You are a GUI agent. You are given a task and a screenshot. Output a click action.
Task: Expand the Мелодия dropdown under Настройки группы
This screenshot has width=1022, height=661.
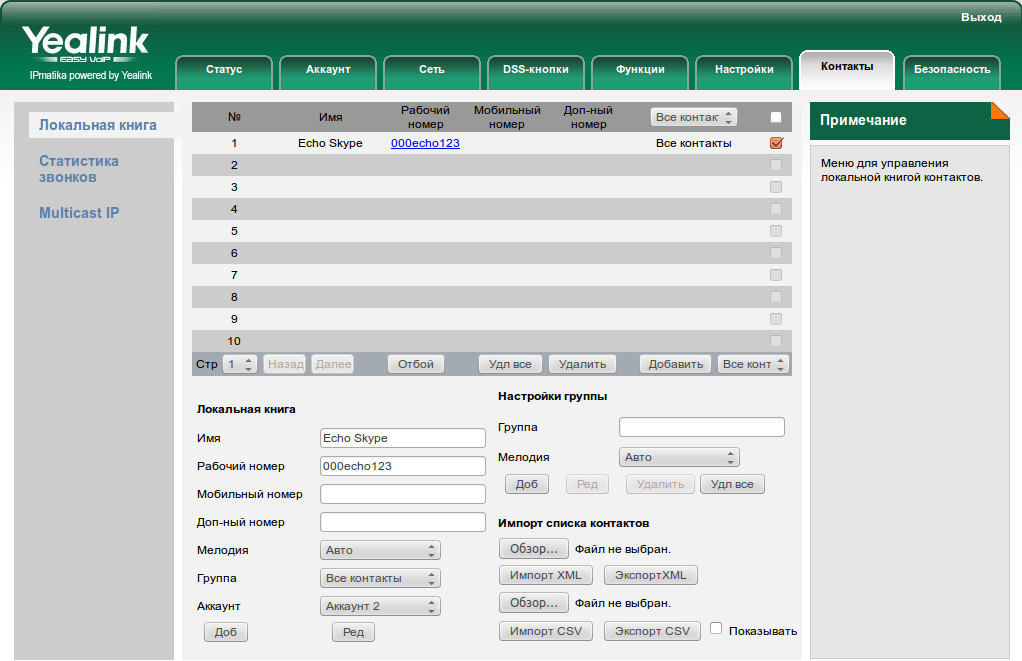[679, 457]
